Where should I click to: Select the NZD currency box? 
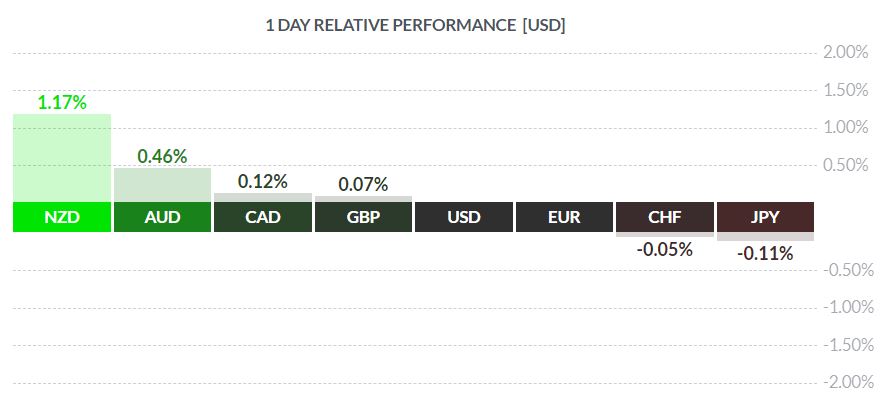point(62,217)
